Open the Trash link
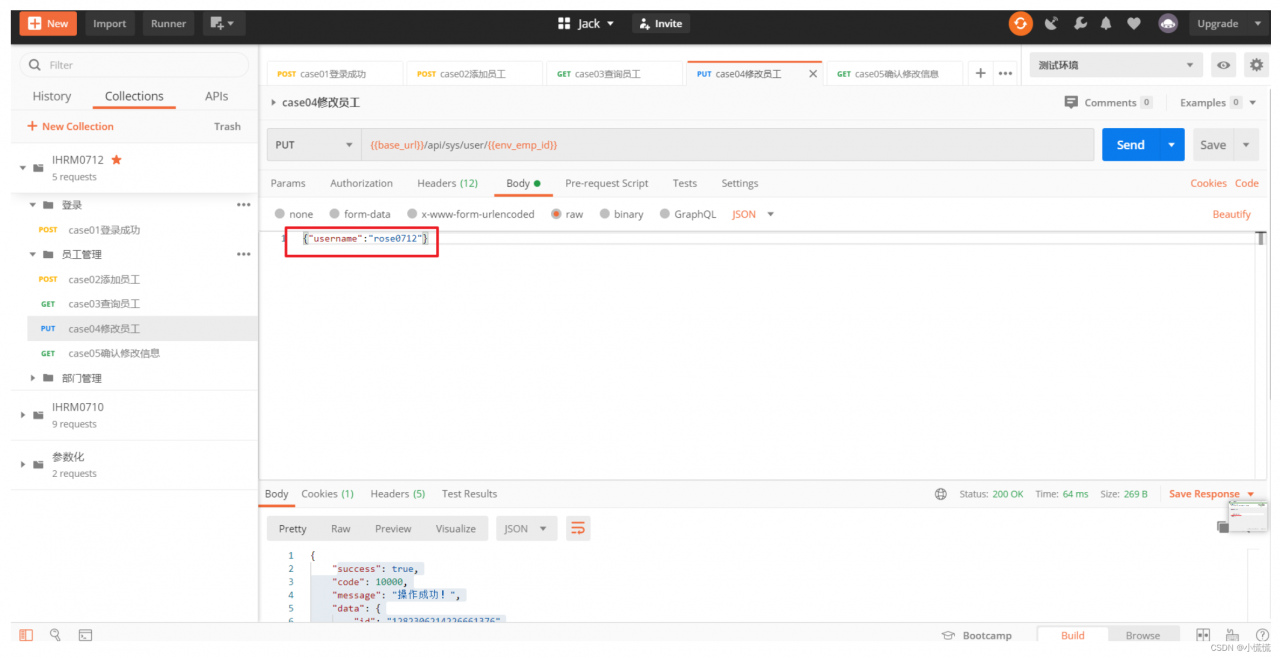Viewport: 1280px width, 658px height. (x=227, y=127)
